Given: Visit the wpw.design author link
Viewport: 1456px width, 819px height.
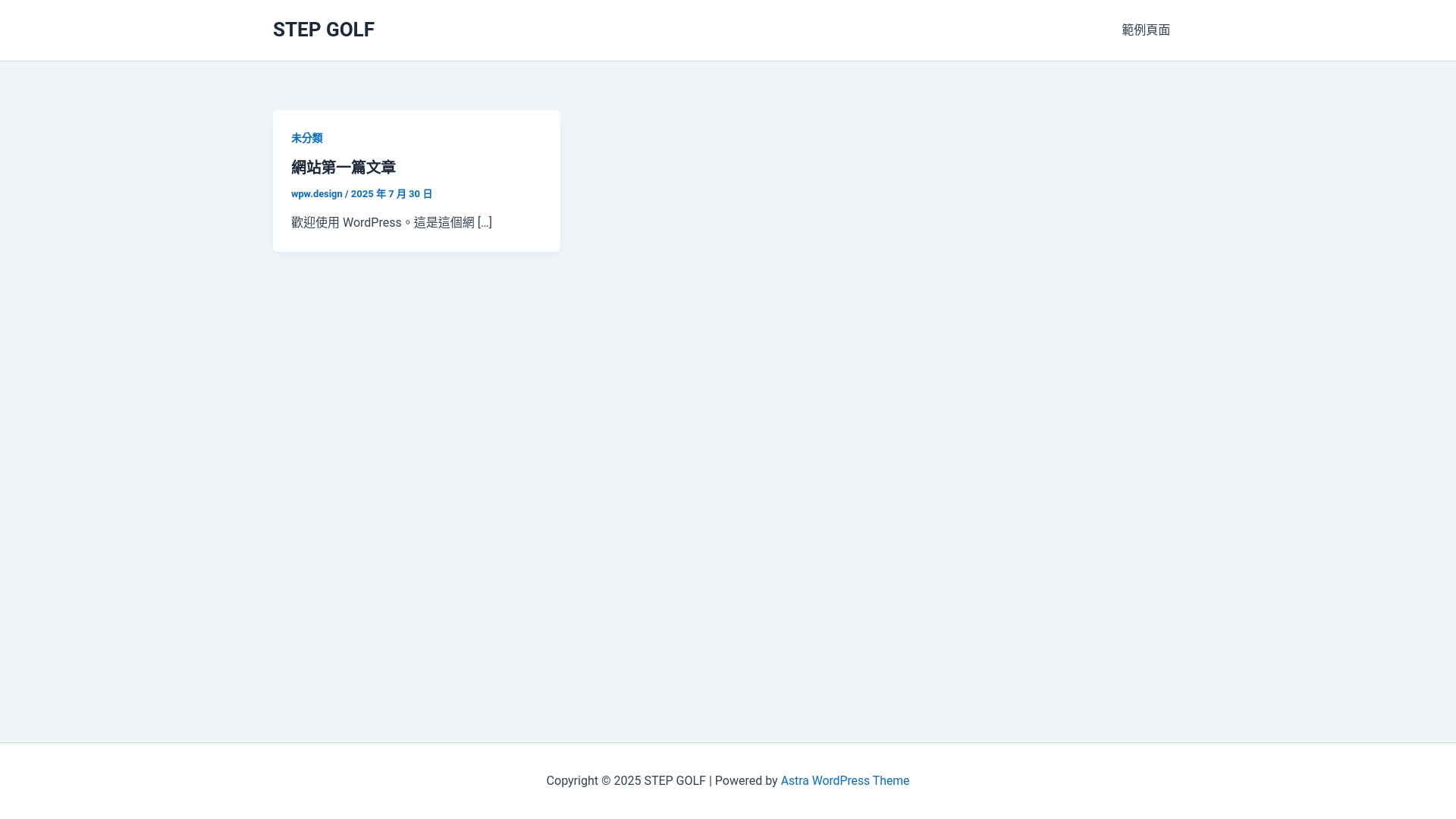Looking at the screenshot, I should pos(317,194).
